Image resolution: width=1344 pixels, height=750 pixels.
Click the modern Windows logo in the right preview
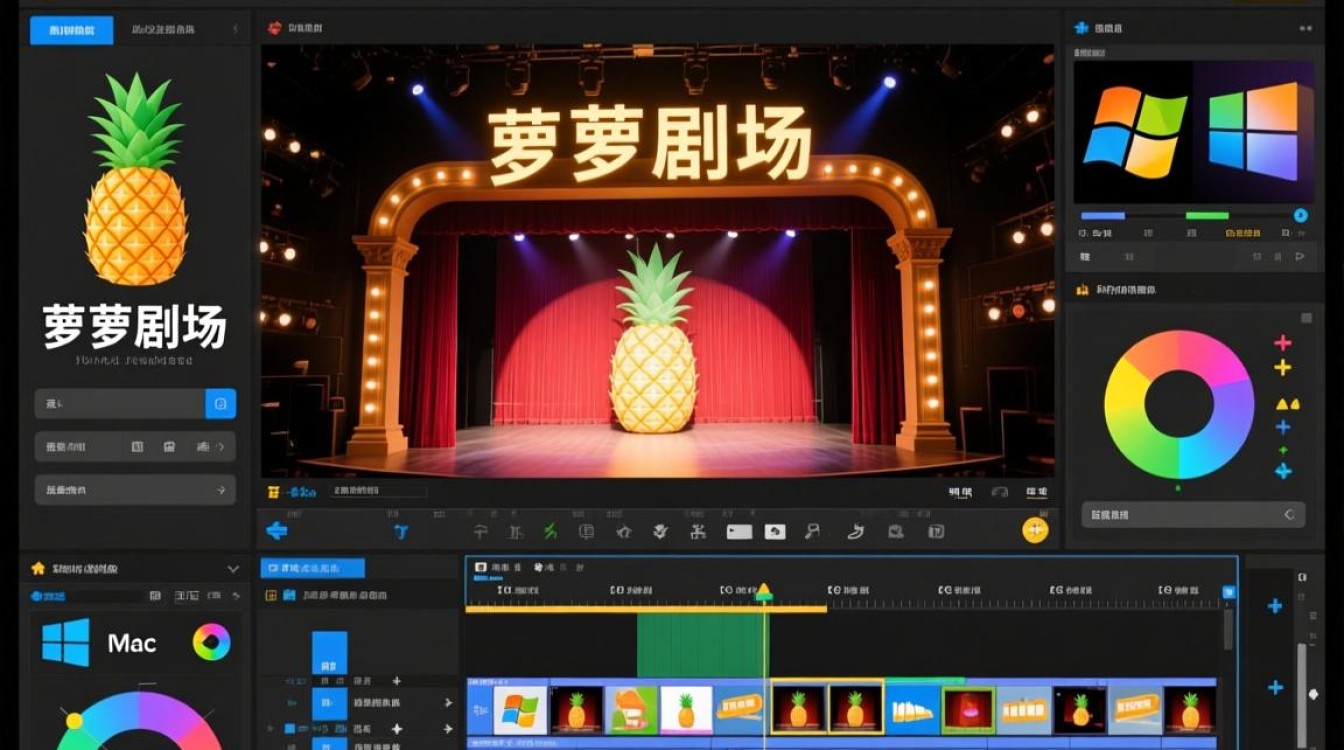click(1254, 132)
